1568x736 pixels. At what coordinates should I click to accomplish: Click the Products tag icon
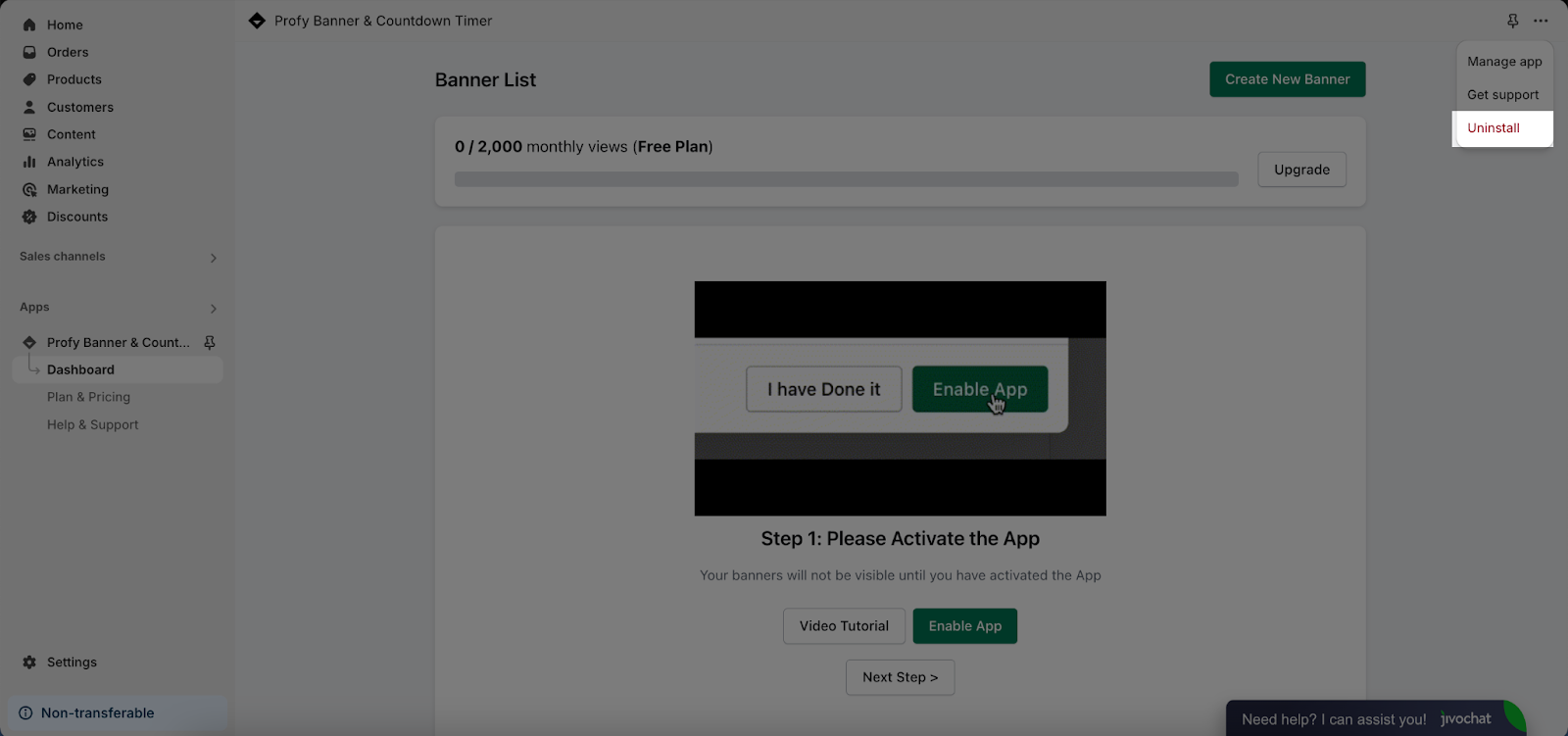tap(29, 79)
